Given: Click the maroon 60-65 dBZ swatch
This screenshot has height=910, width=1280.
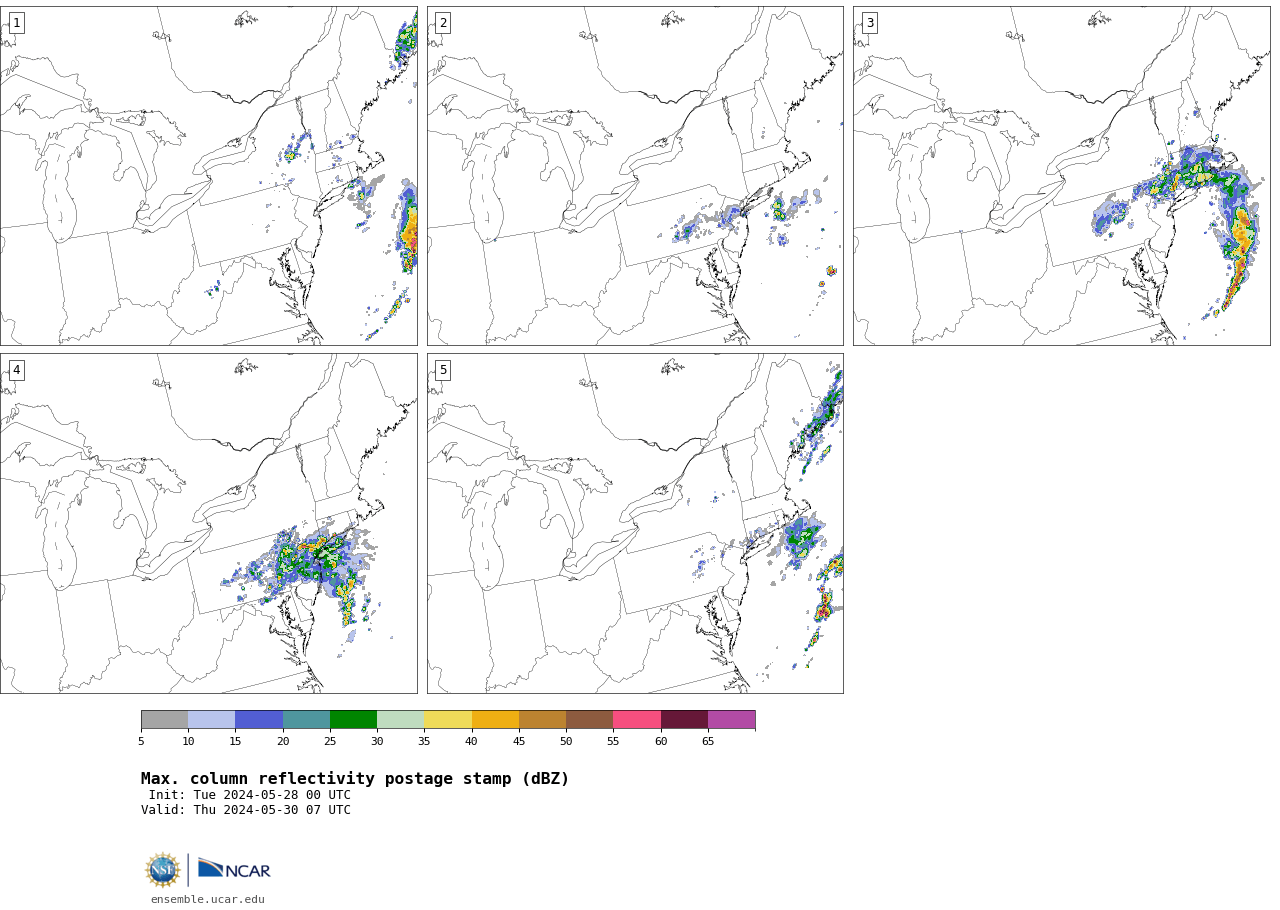Looking at the screenshot, I should (684, 720).
